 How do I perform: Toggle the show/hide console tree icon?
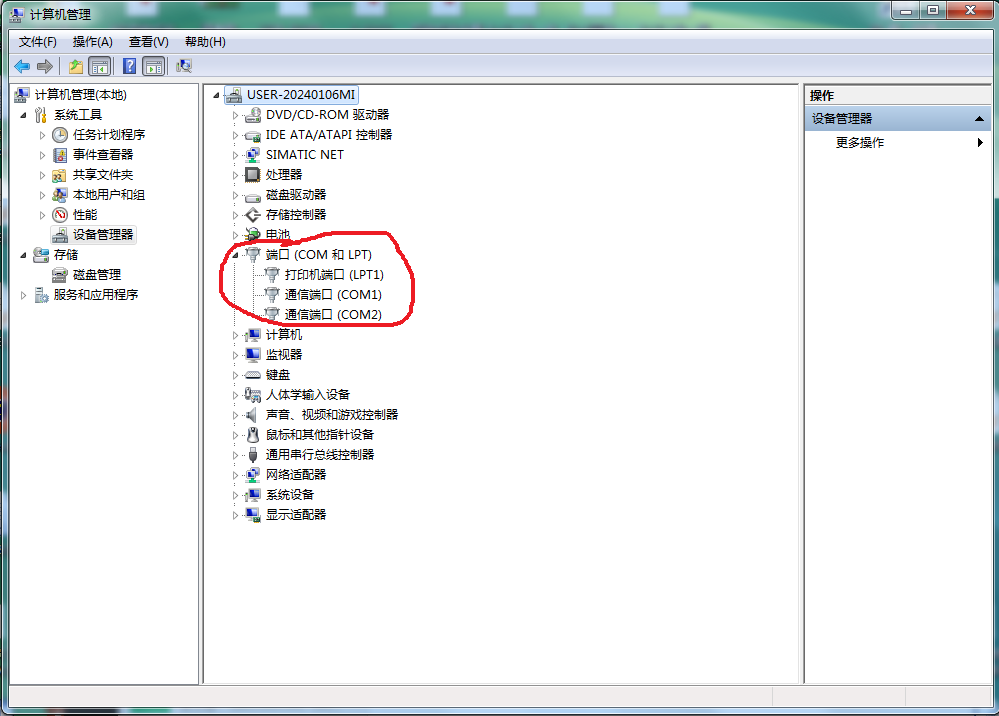point(100,66)
